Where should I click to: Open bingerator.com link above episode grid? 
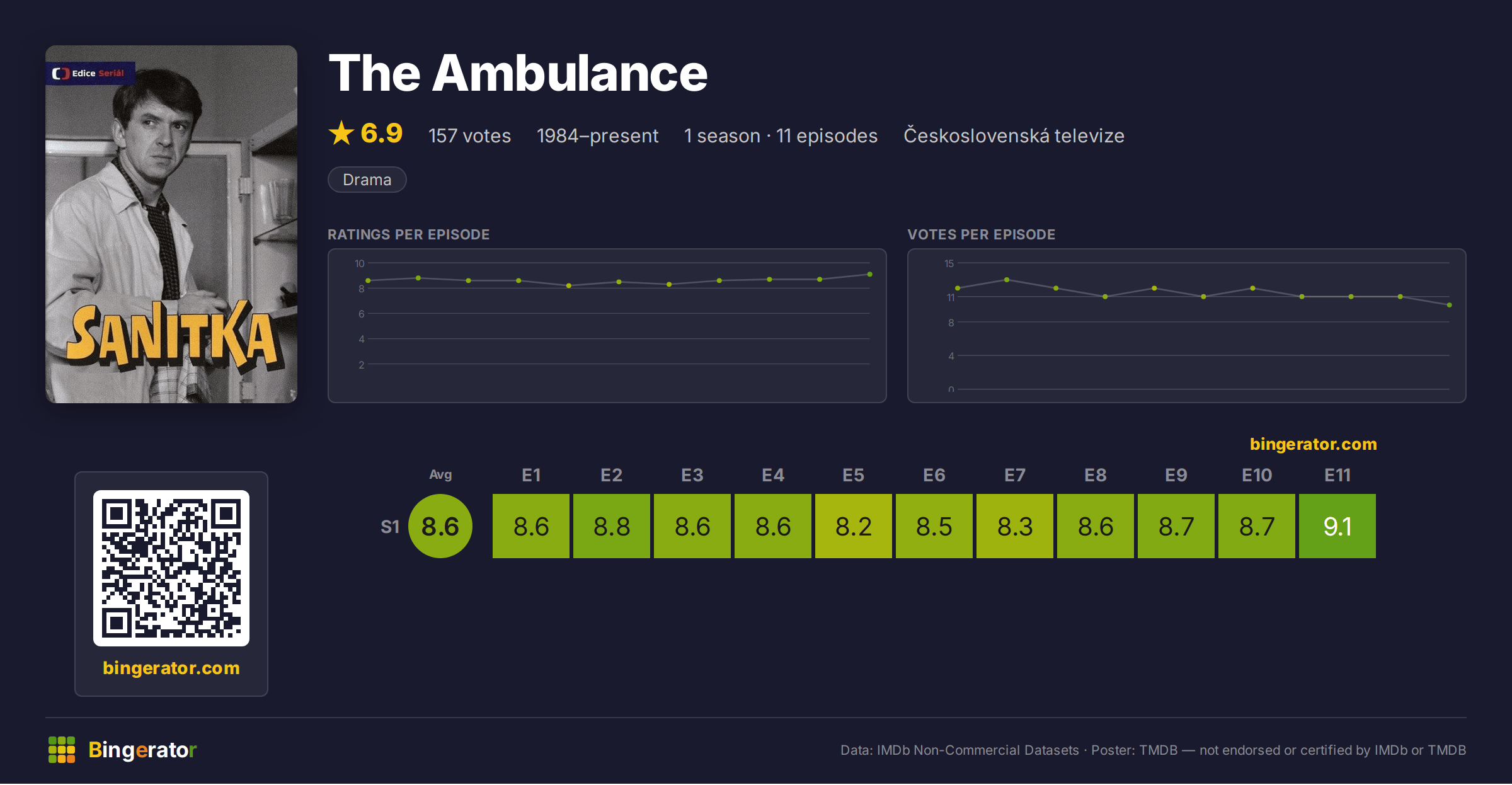click(1314, 444)
